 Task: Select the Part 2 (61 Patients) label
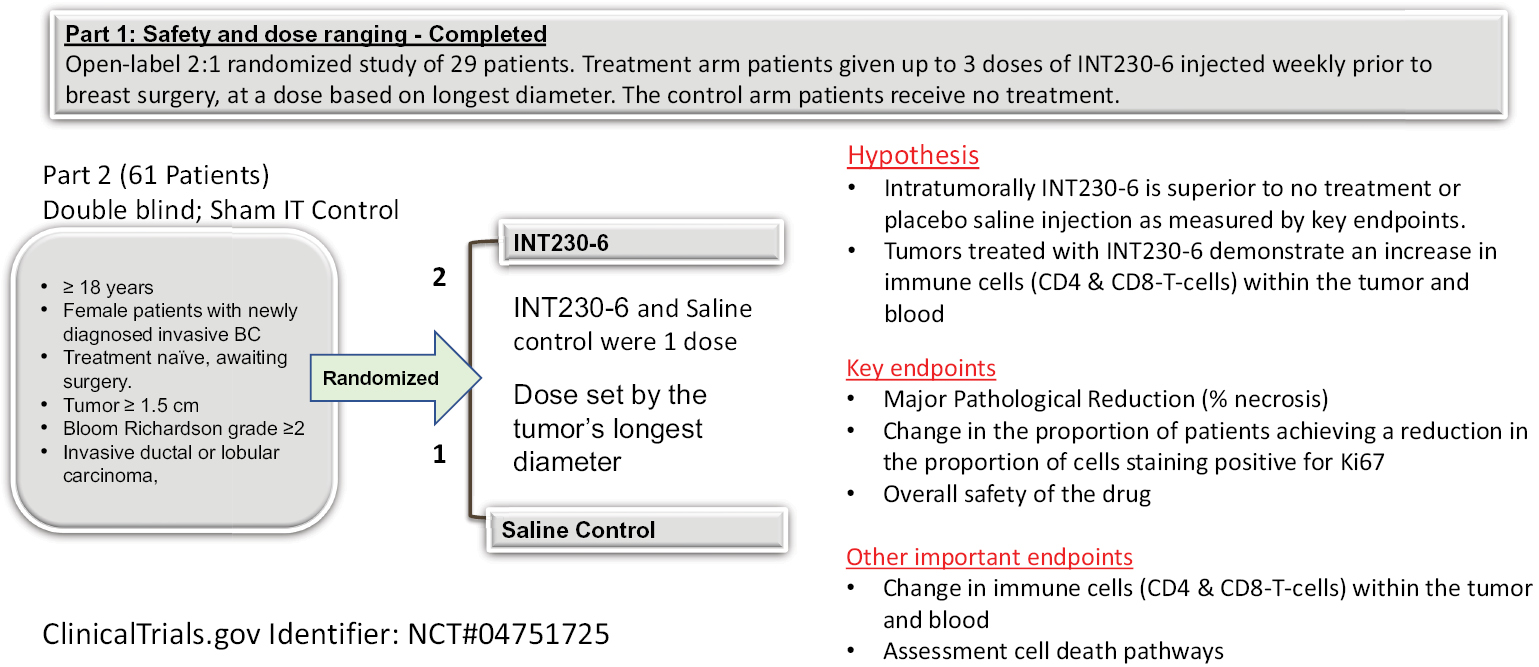[x=156, y=176]
